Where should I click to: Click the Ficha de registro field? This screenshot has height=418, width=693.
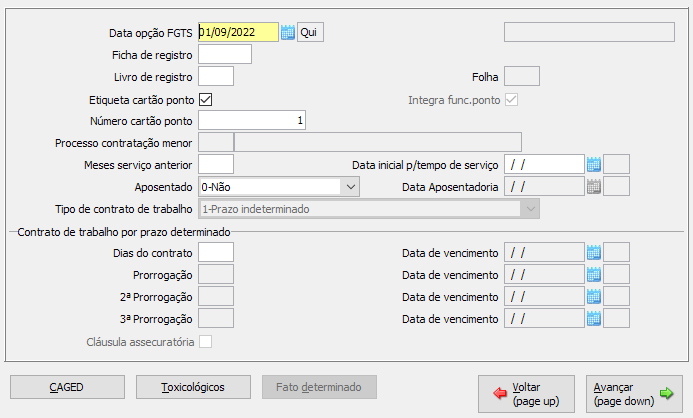tap(225, 55)
